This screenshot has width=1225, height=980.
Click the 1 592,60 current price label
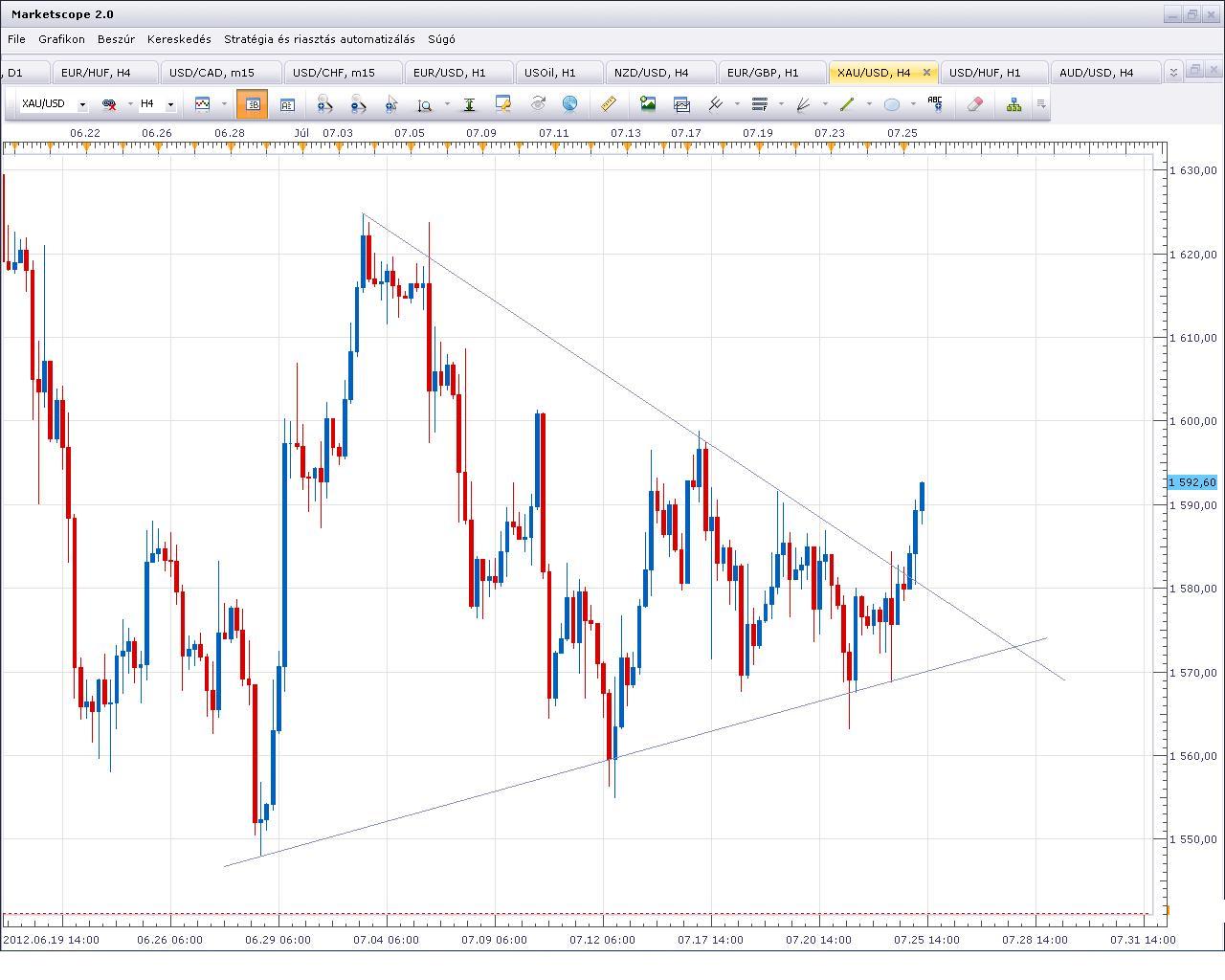click(x=1192, y=482)
